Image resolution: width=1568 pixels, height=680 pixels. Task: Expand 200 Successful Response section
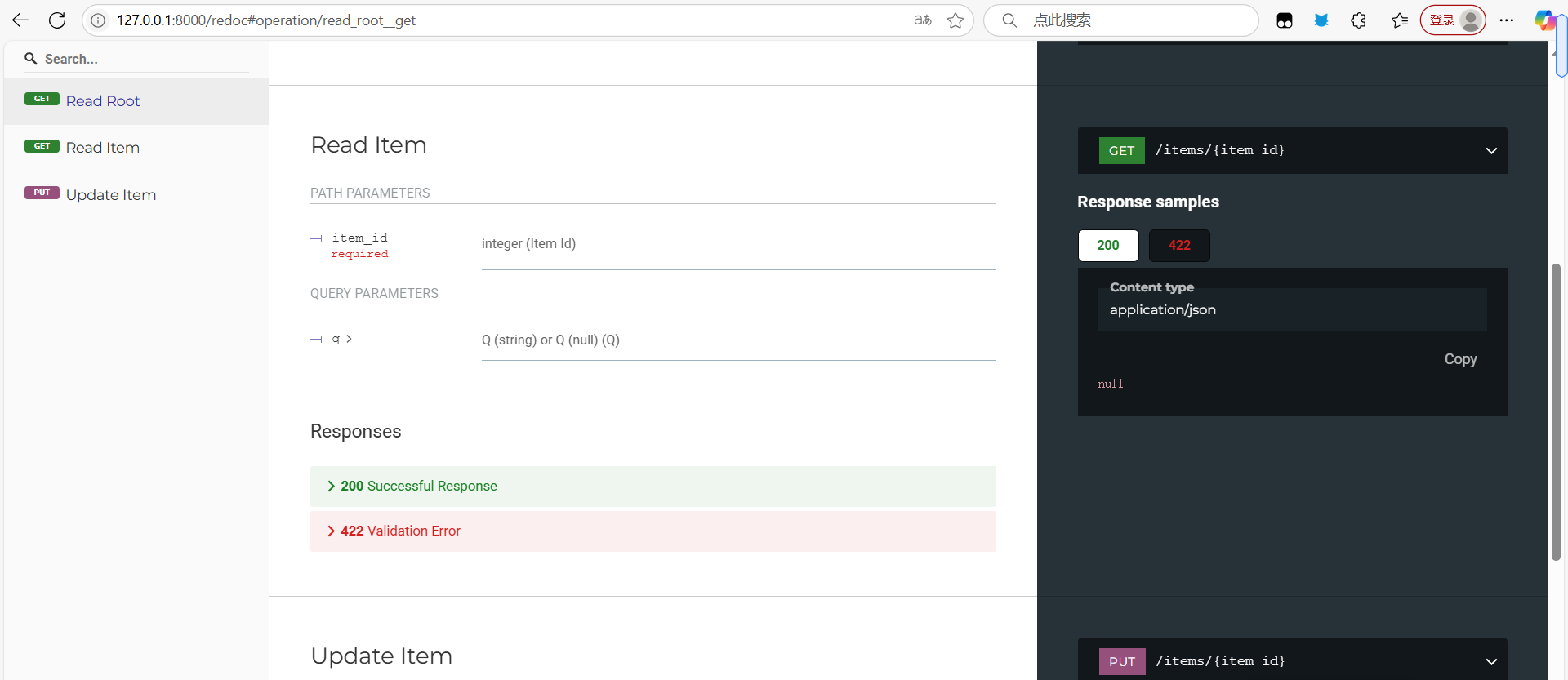point(653,487)
